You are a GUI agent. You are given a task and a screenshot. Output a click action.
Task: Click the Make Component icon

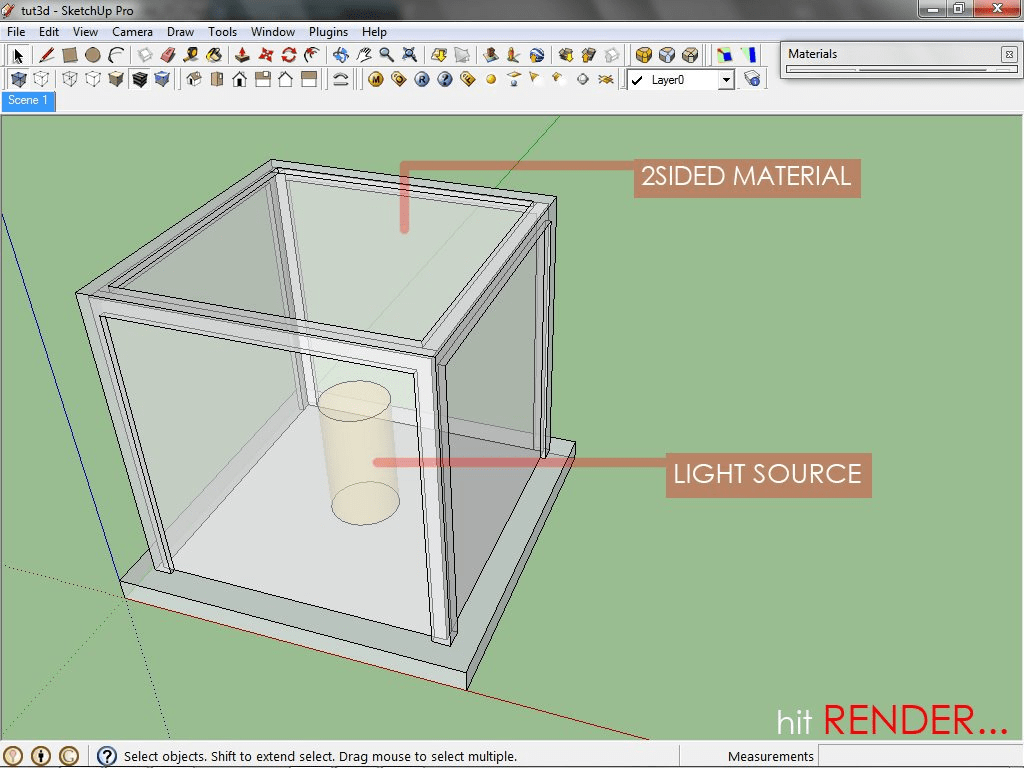[x=144, y=56]
